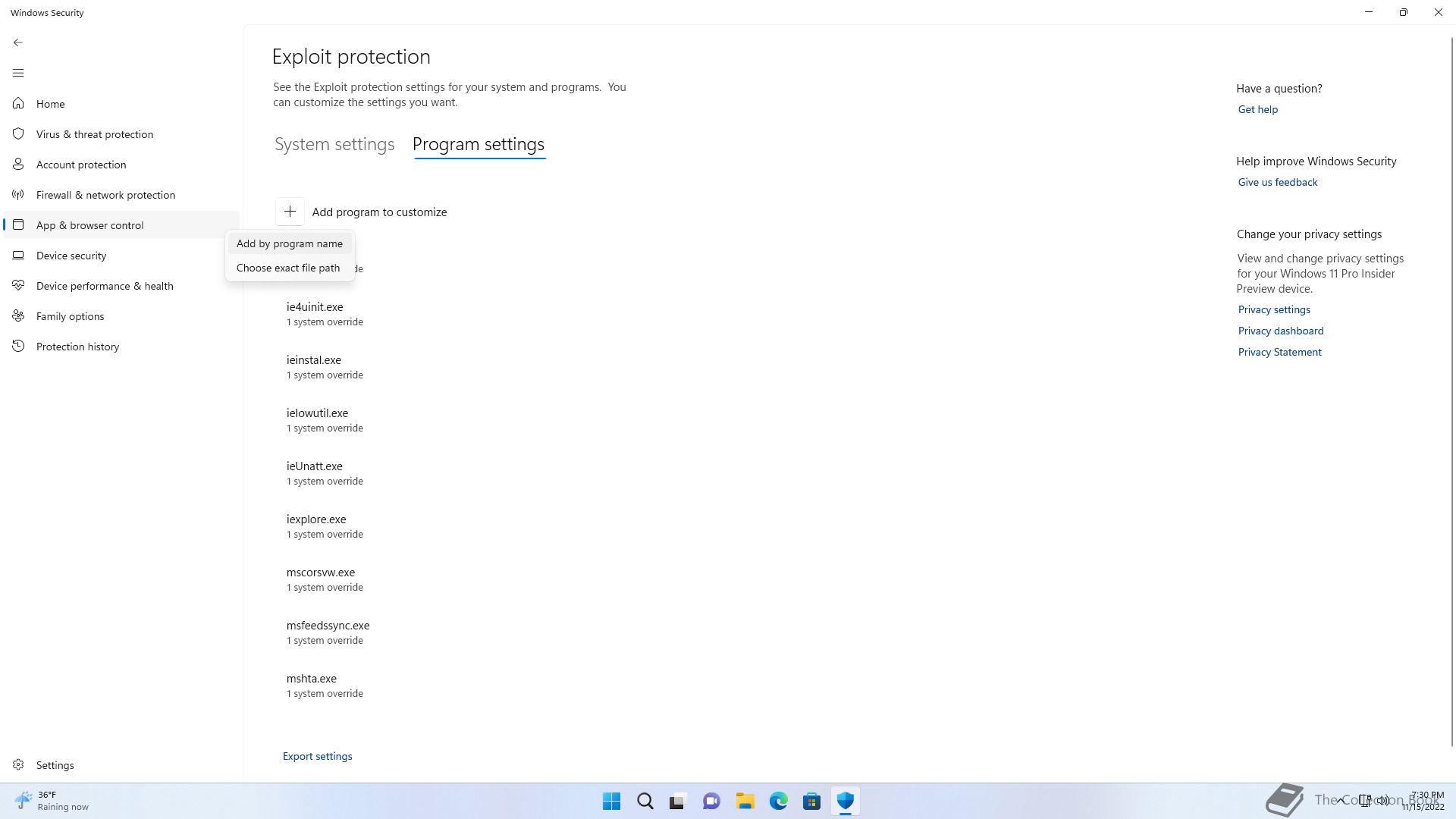Launch Microsoft Edge from taskbar
The height and width of the screenshot is (819, 1456).
(778, 801)
